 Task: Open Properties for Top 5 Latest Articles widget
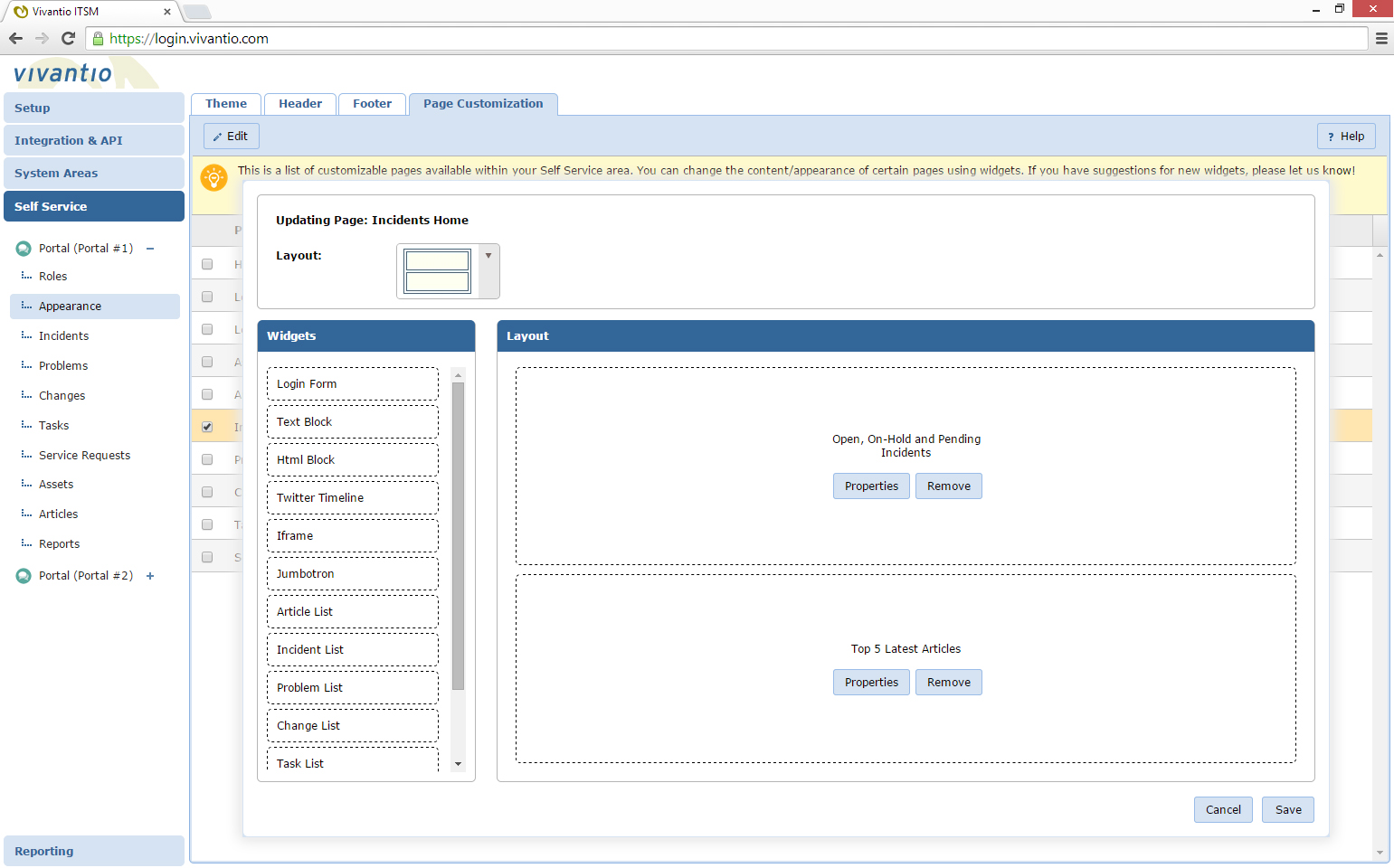coord(870,682)
